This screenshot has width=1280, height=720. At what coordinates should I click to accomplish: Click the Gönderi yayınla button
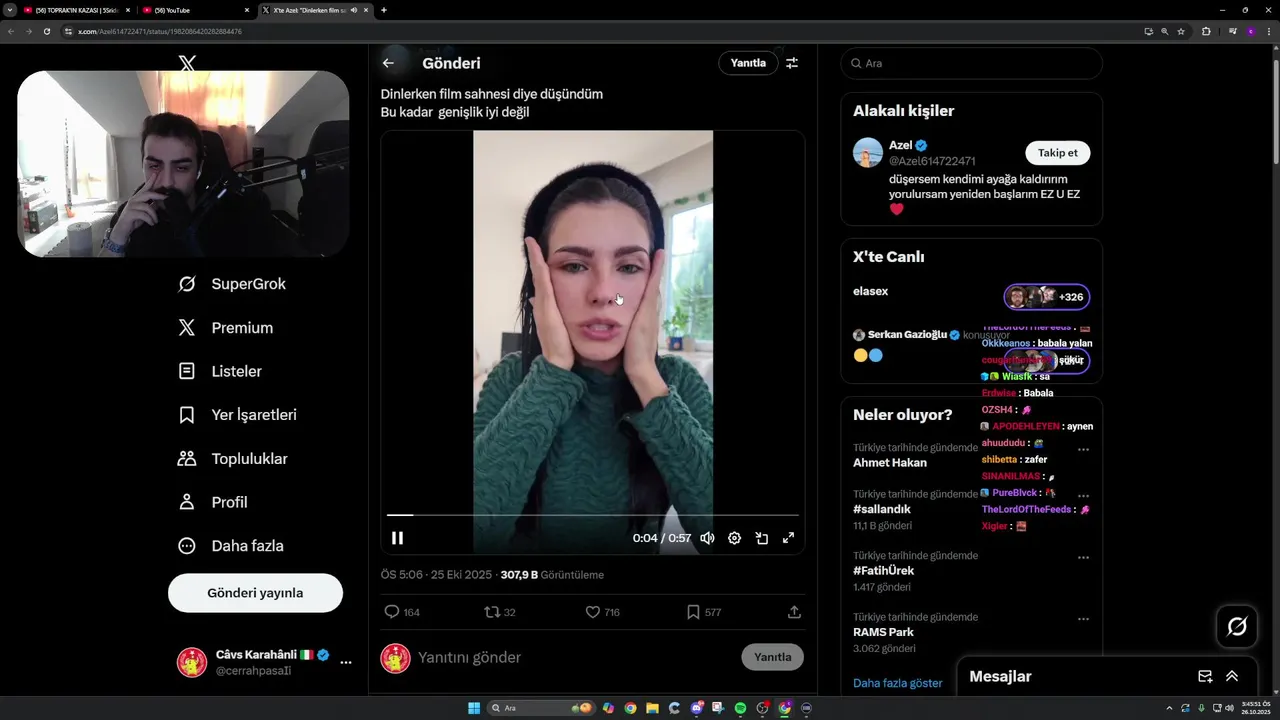[x=255, y=593]
